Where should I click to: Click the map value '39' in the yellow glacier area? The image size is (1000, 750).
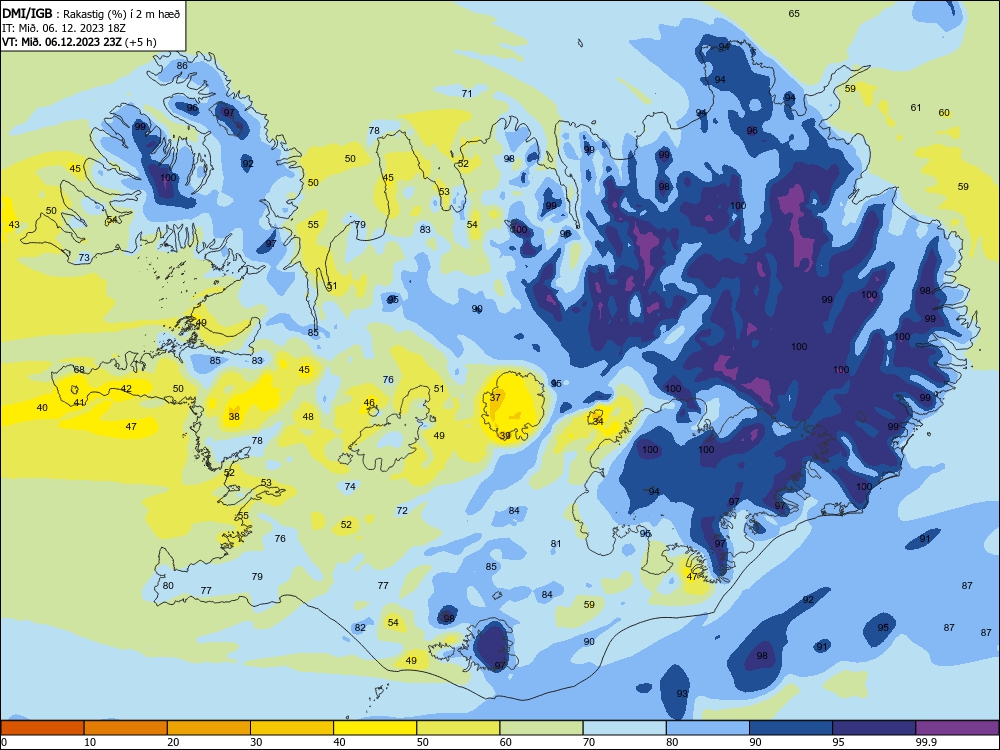click(504, 436)
